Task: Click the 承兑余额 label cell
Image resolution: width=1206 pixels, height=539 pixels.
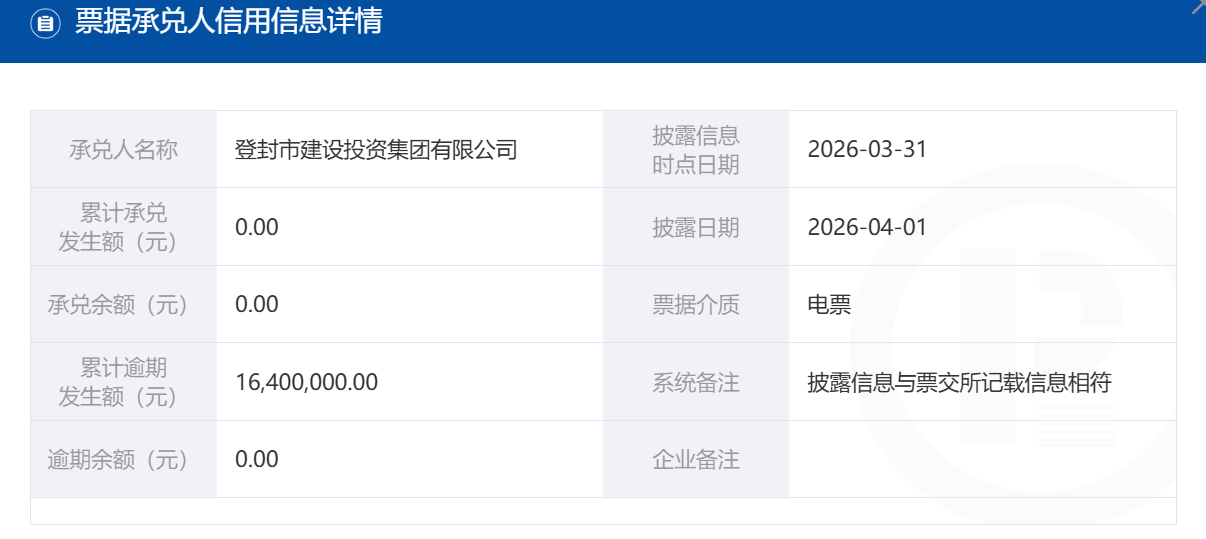Action: (123, 304)
